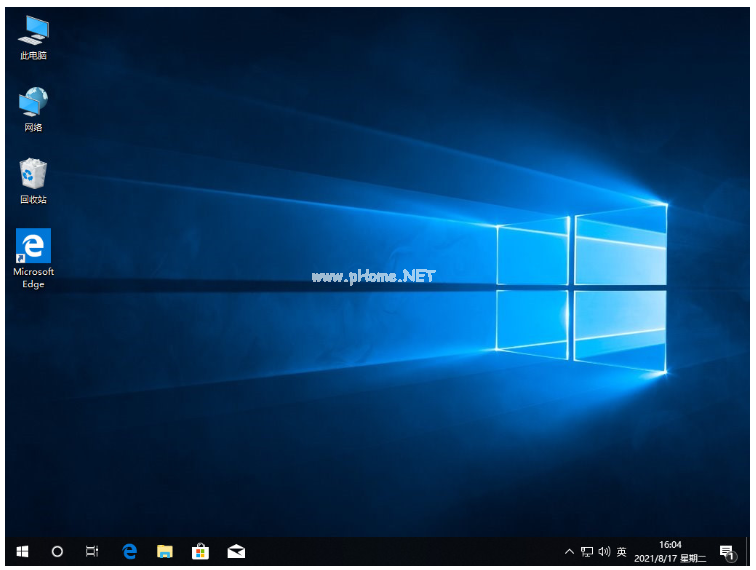Open the volume control speaker icon
Image resolution: width=756 pixels, height=570 pixels.
[604, 551]
